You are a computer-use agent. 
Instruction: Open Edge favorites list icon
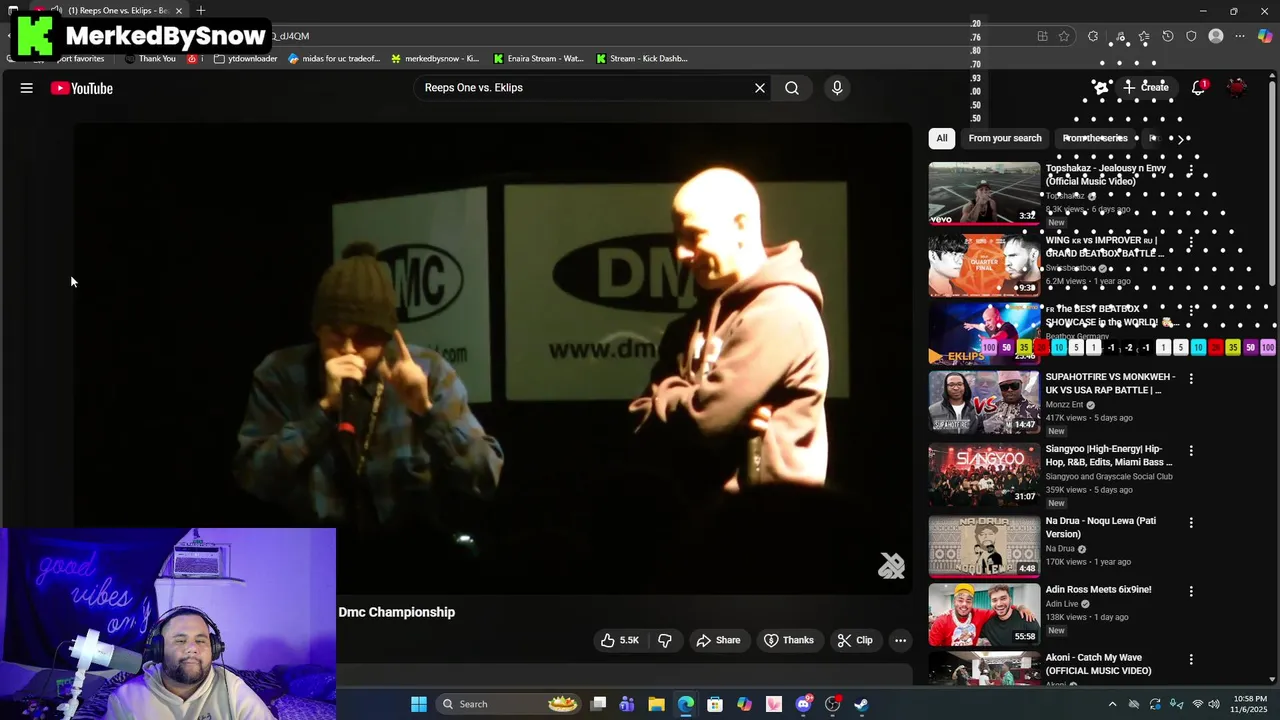pos(1144,36)
